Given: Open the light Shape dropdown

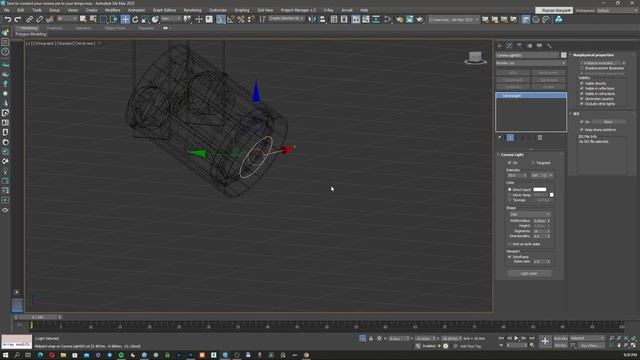Looking at the screenshot, I should click(x=530, y=214).
